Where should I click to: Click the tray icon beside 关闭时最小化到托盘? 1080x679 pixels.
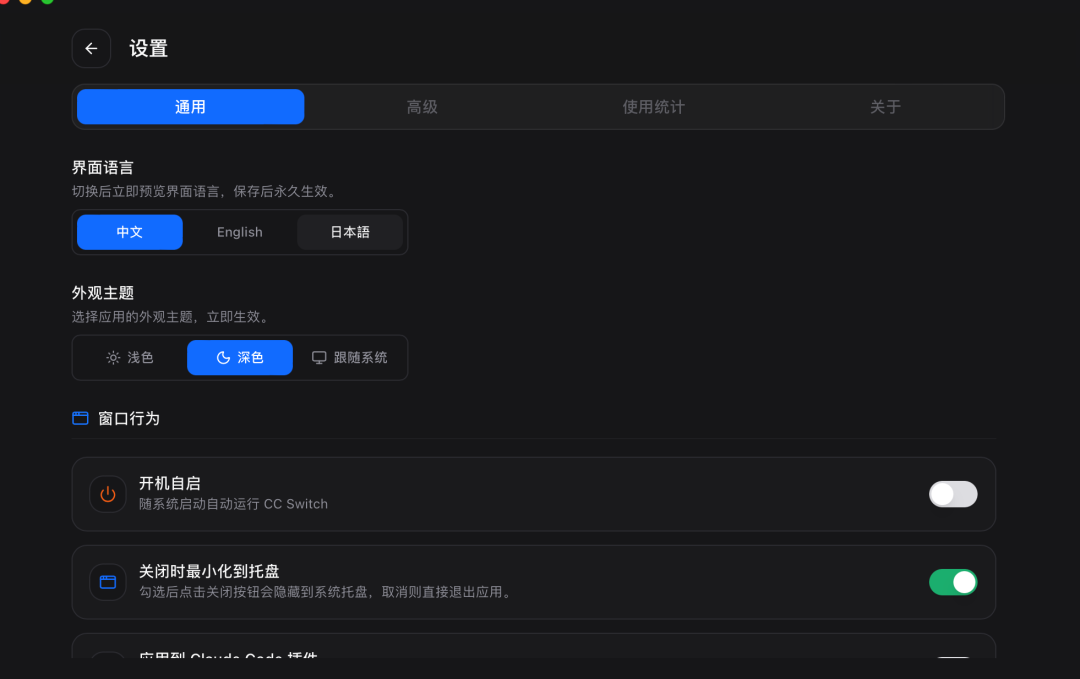coord(107,581)
